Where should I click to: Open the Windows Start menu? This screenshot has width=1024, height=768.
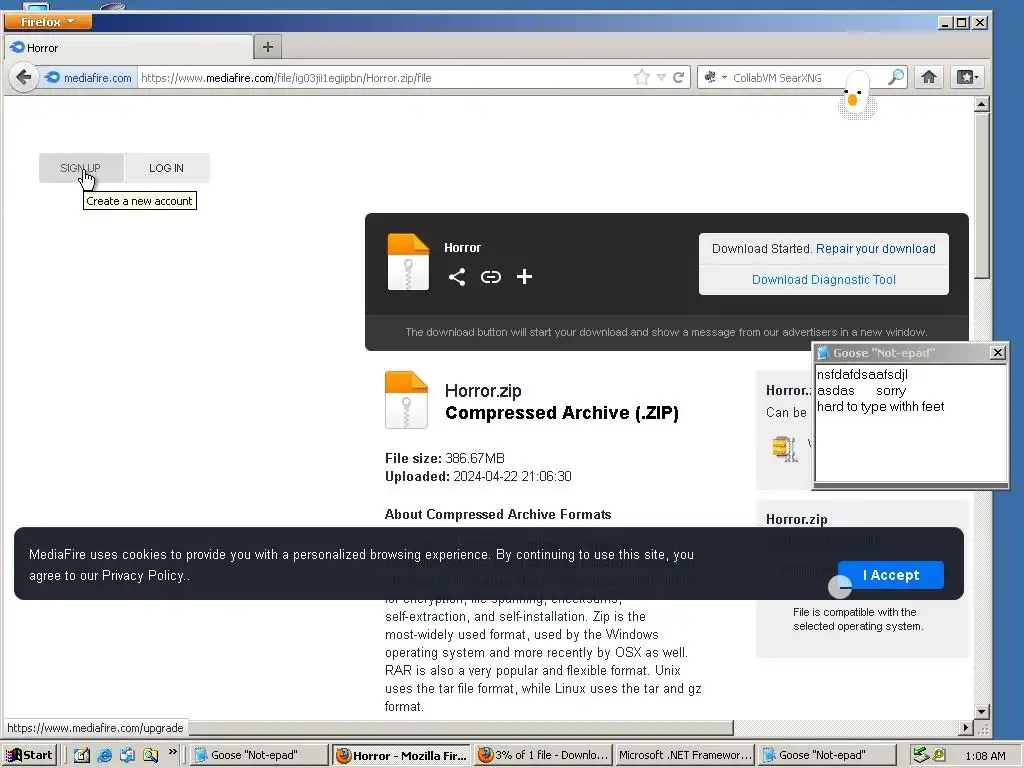tap(29, 755)
